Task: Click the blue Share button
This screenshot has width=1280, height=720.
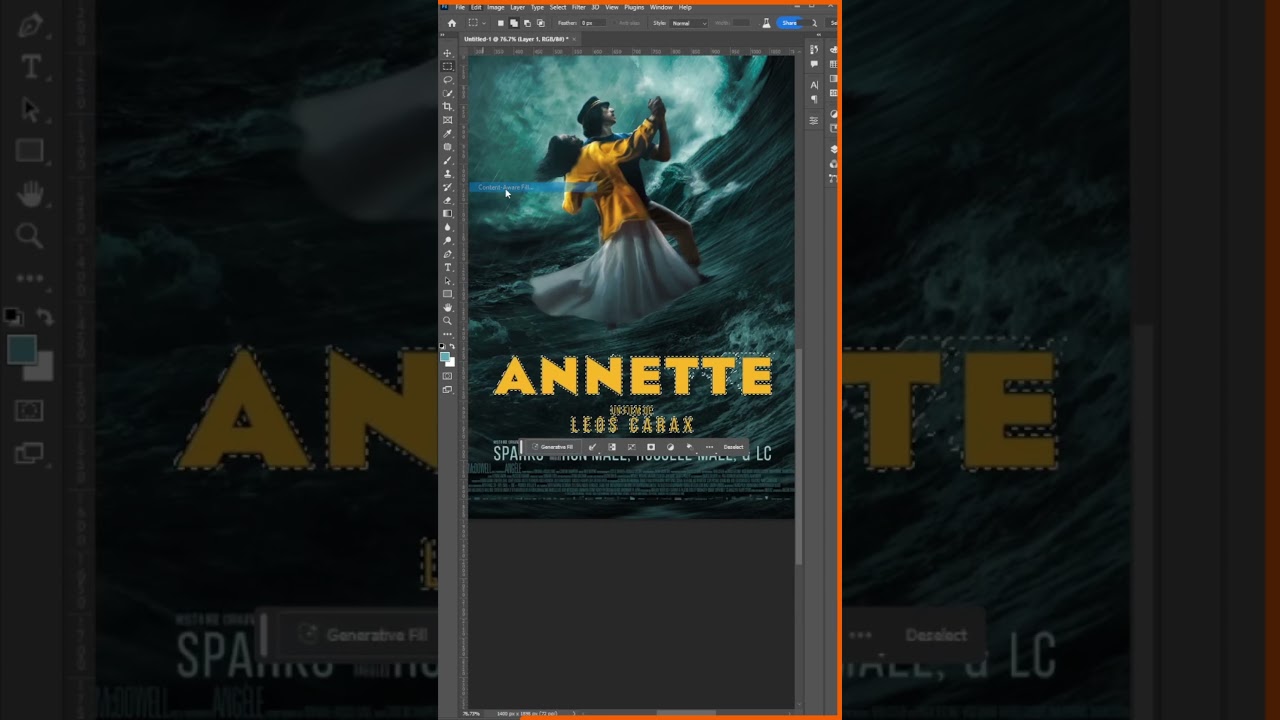Action: click(x=789, y=23)
